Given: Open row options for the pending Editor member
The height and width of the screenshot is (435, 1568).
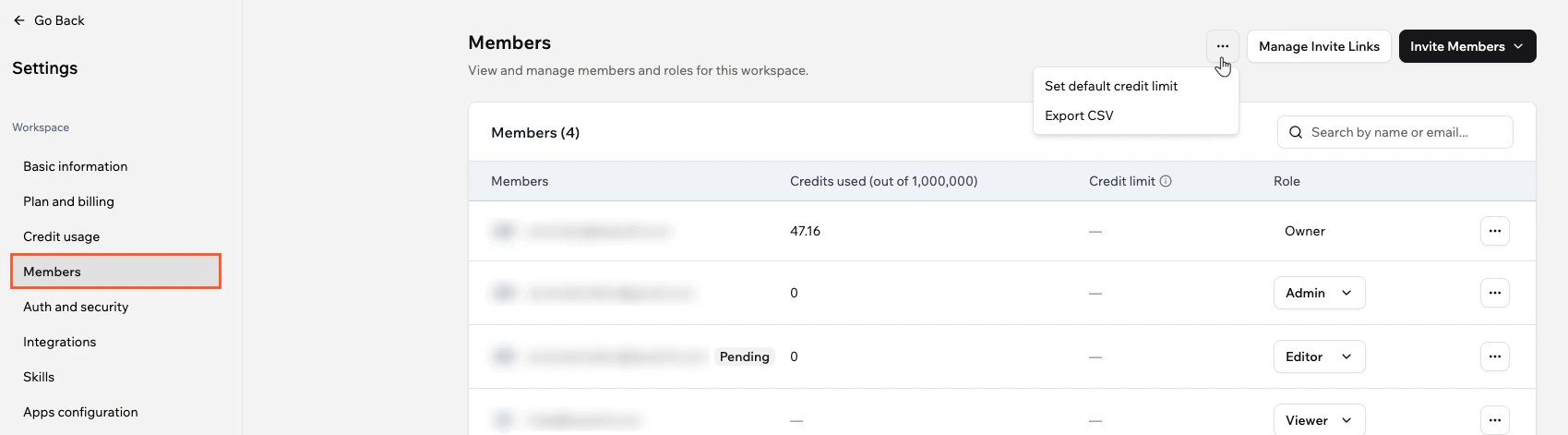Looking at the screenshot, I should (x=1494, y=356).
